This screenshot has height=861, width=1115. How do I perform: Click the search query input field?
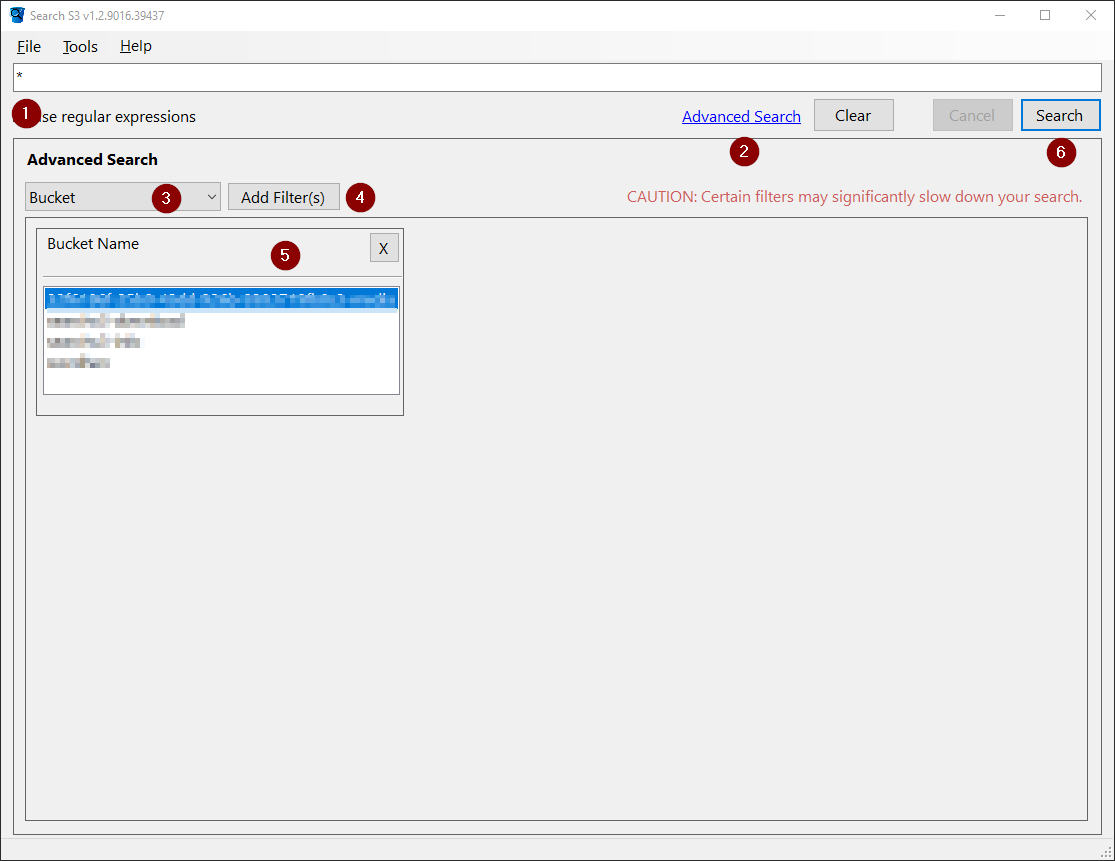tap(557, 77)
